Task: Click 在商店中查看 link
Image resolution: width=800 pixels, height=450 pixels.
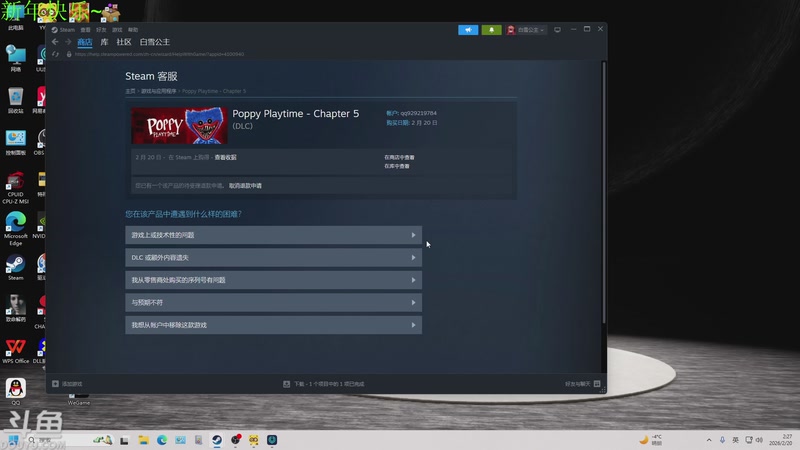Action: point(399,157)
